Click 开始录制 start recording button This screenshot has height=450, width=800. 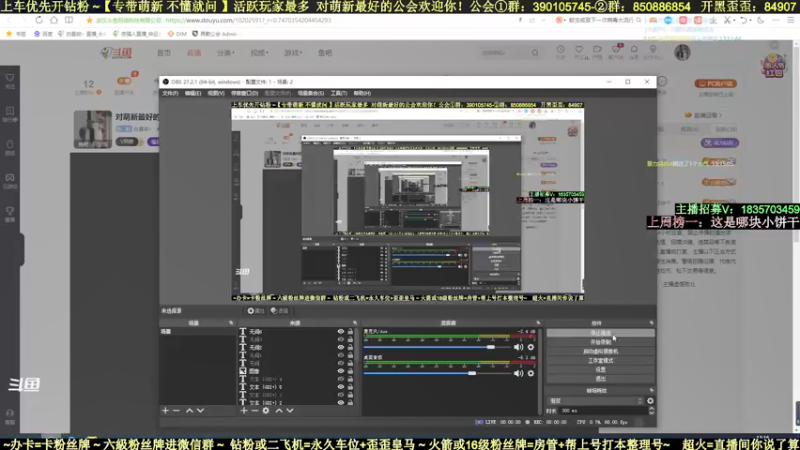[601, 342]
